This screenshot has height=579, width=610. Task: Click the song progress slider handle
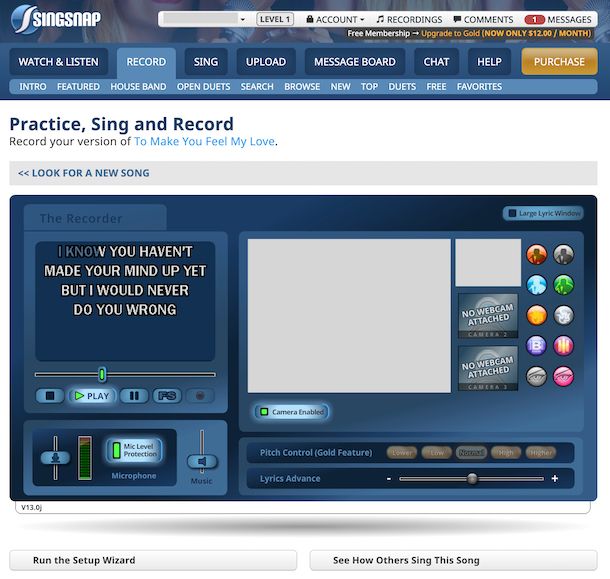(x=102, y=374)
